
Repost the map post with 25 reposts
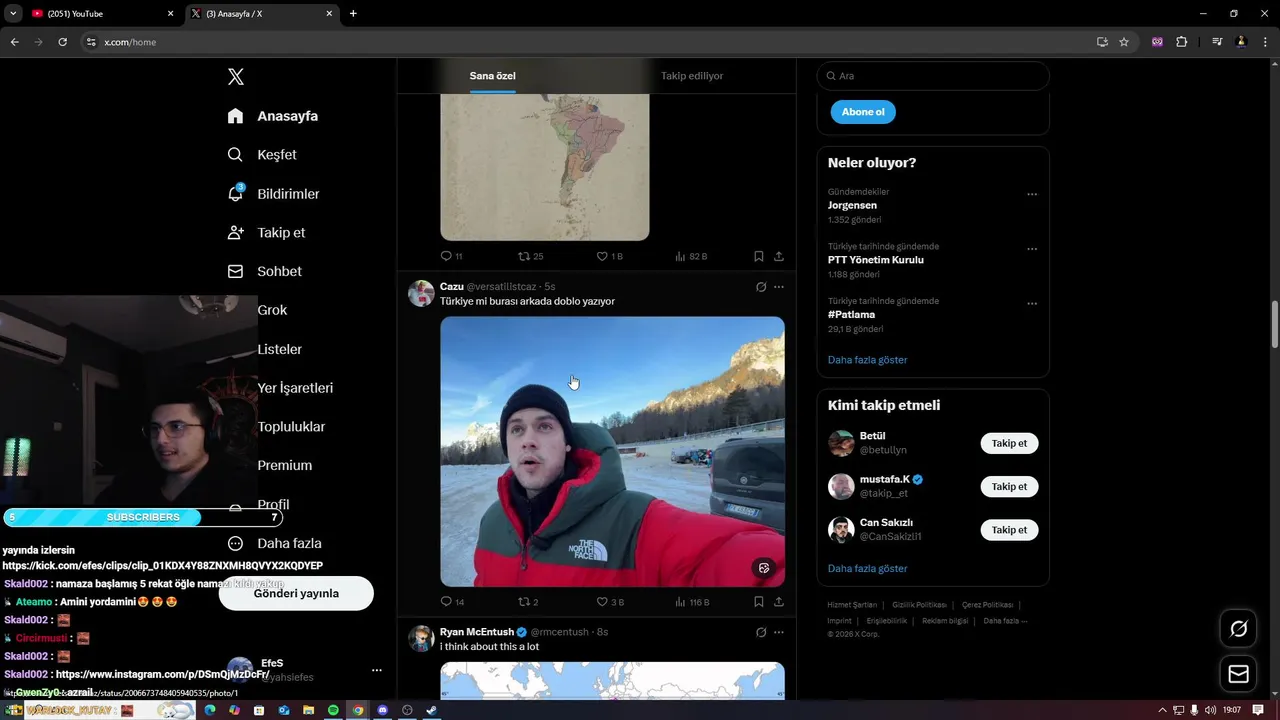(x=530, y=256)
